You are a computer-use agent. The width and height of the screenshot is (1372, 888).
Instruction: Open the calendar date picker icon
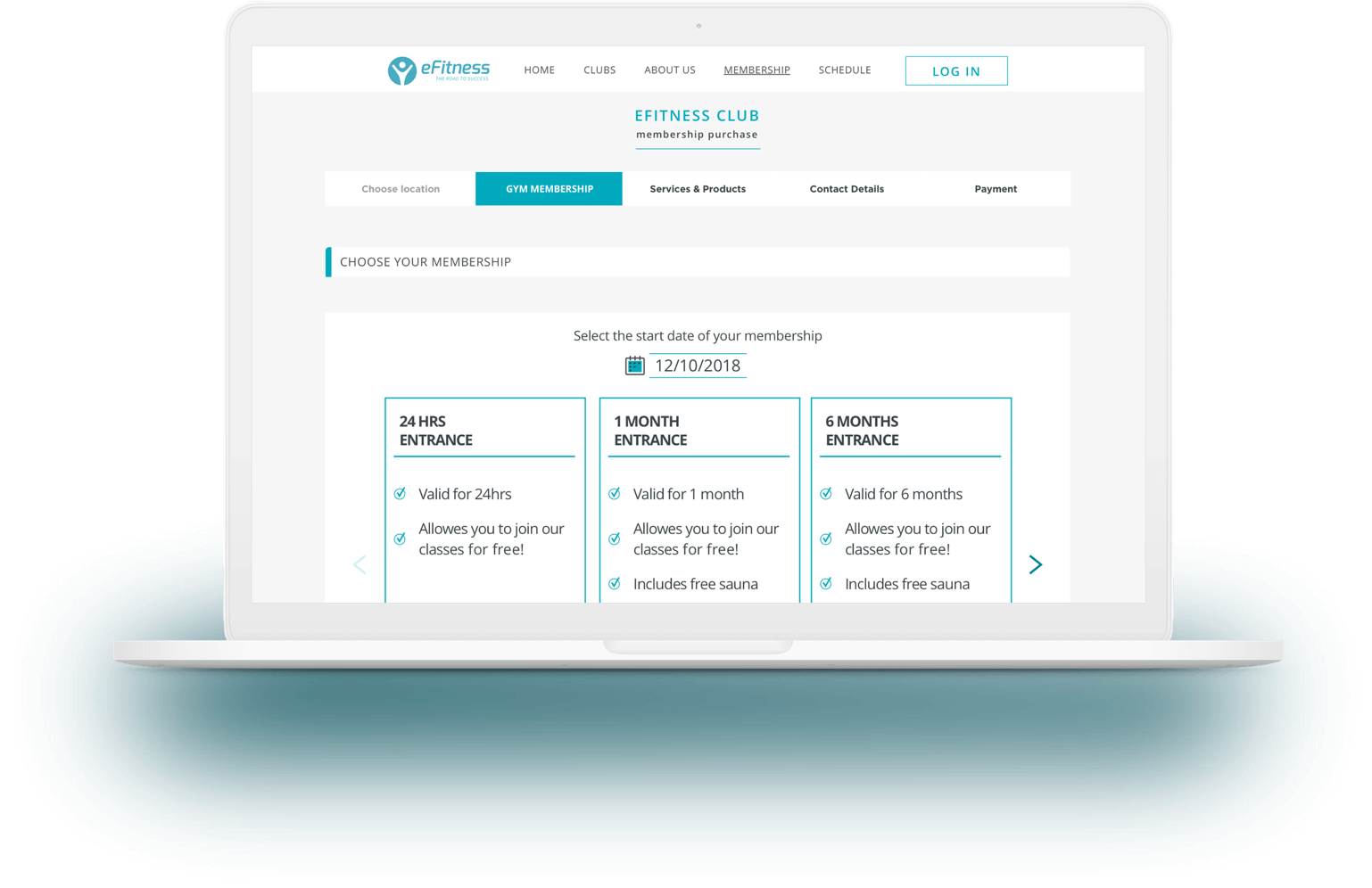[634, 366]
